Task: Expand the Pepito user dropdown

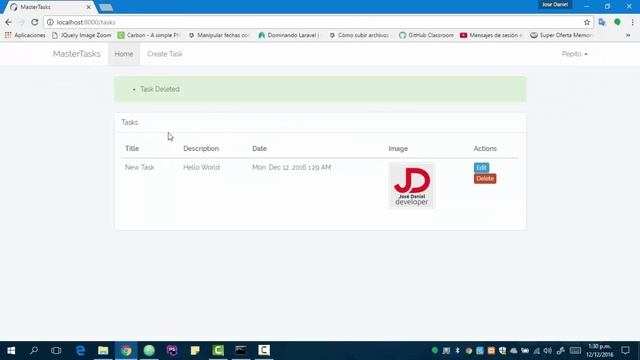Action: point(574,54)
